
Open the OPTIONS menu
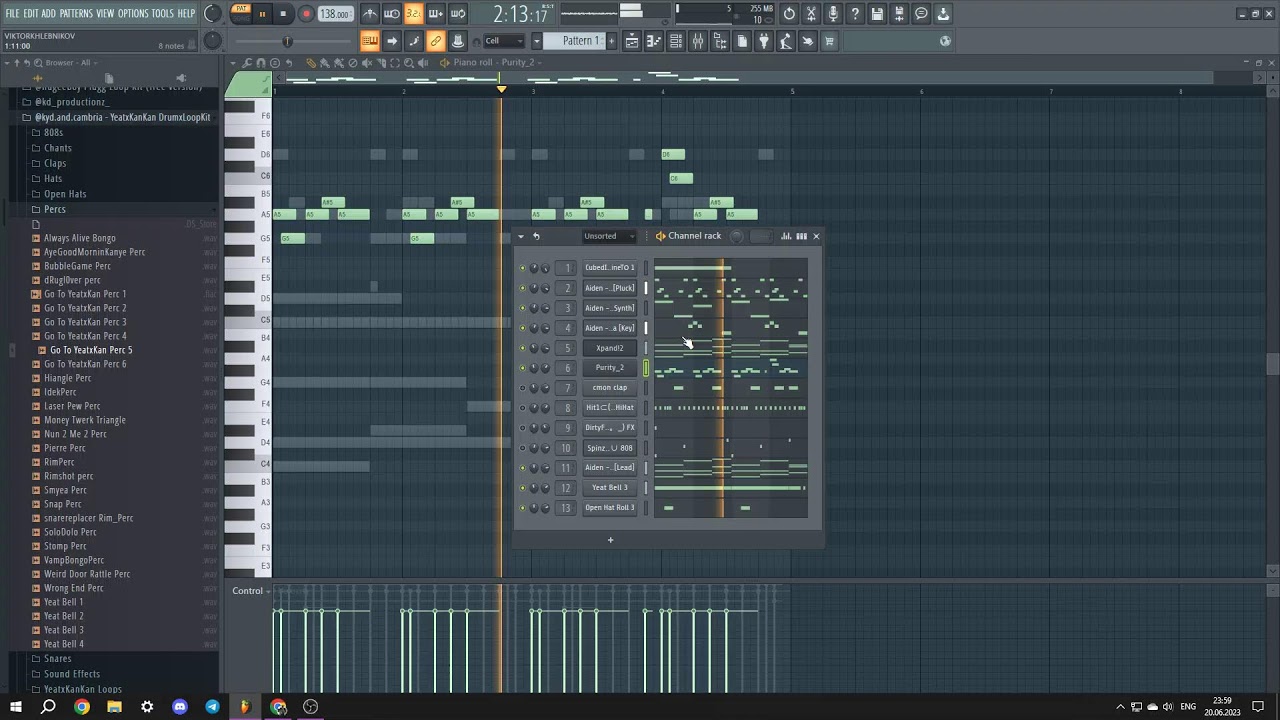(x=133, y=14)
